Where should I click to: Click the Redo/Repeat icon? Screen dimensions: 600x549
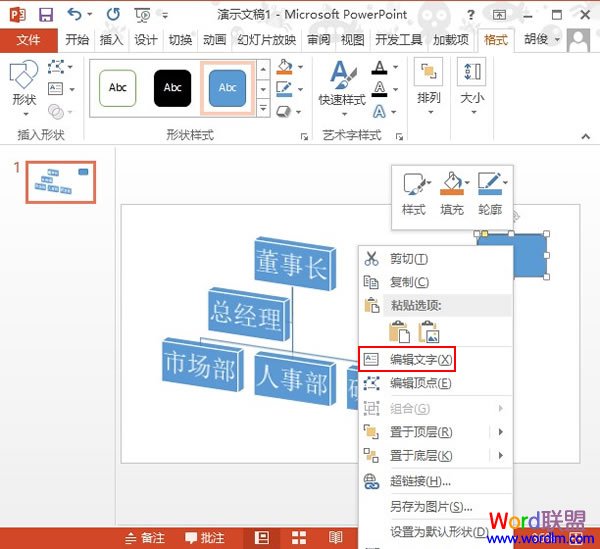pos(113,15)
